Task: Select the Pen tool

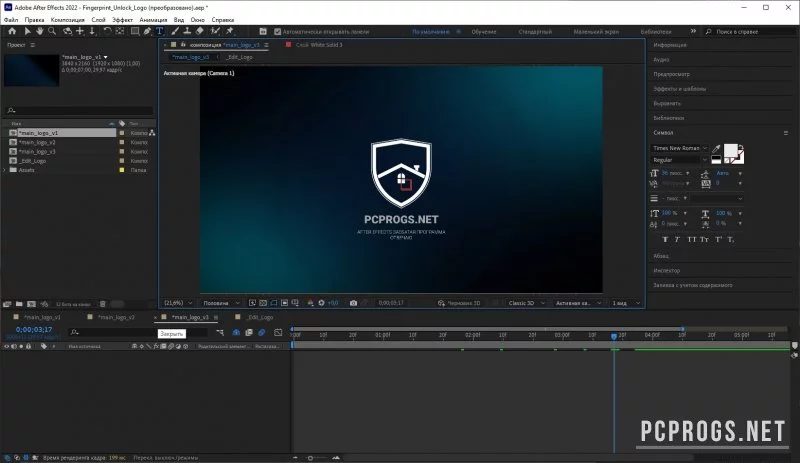Action: [x=147, y=31]
